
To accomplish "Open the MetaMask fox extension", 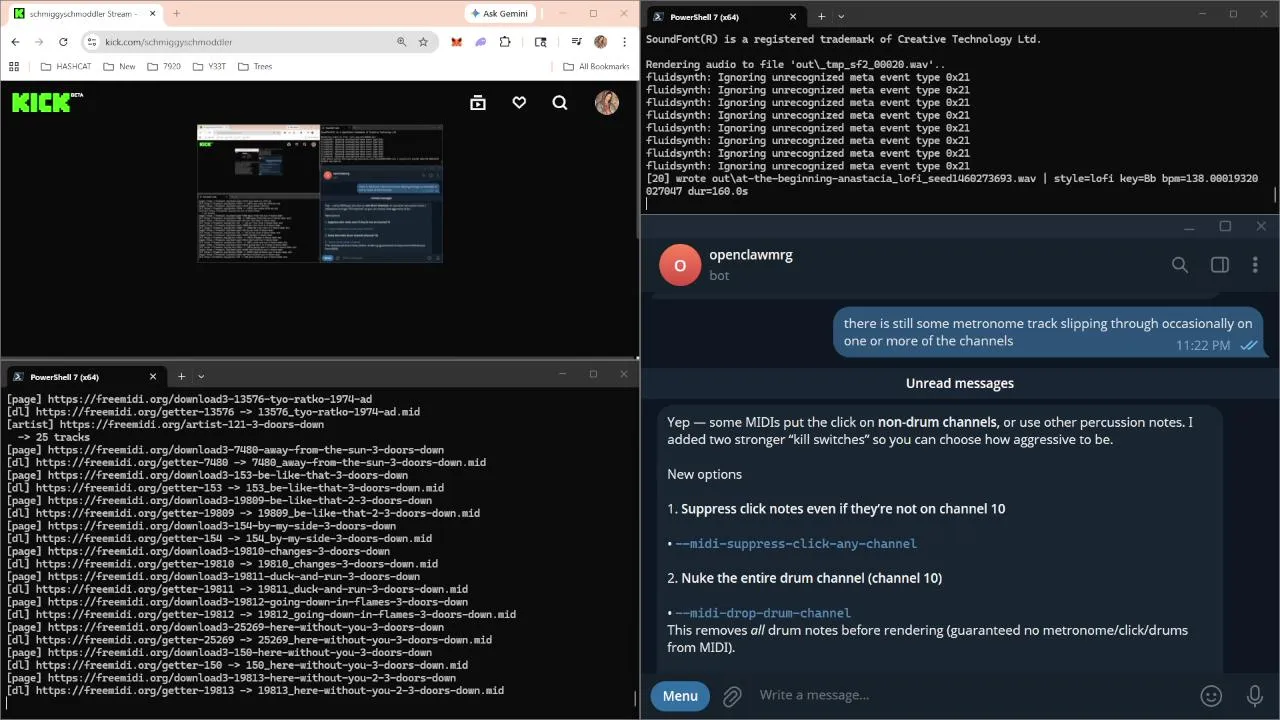I will point(456,42).
